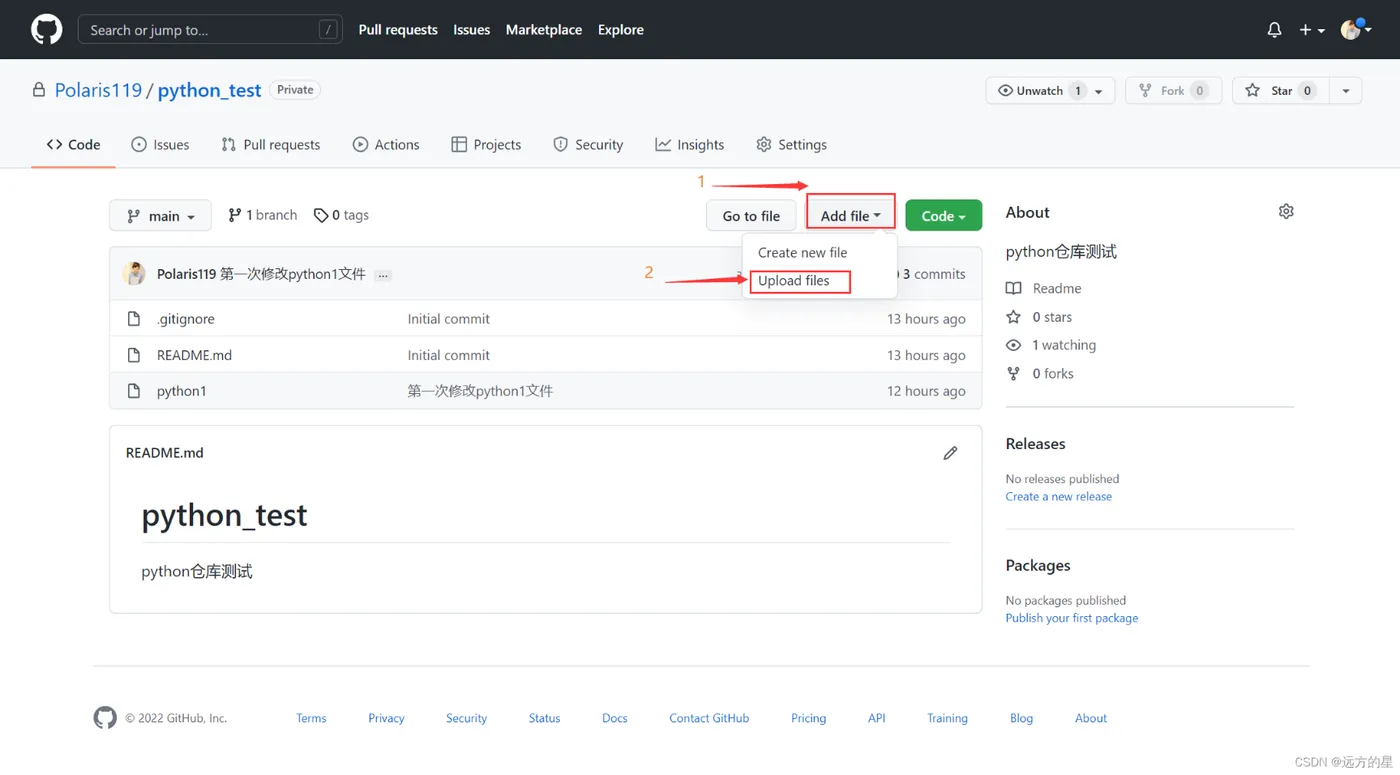Open the Packages heading link
The width and height of the screenshot is (1400, 775).
coord(1038,566)
